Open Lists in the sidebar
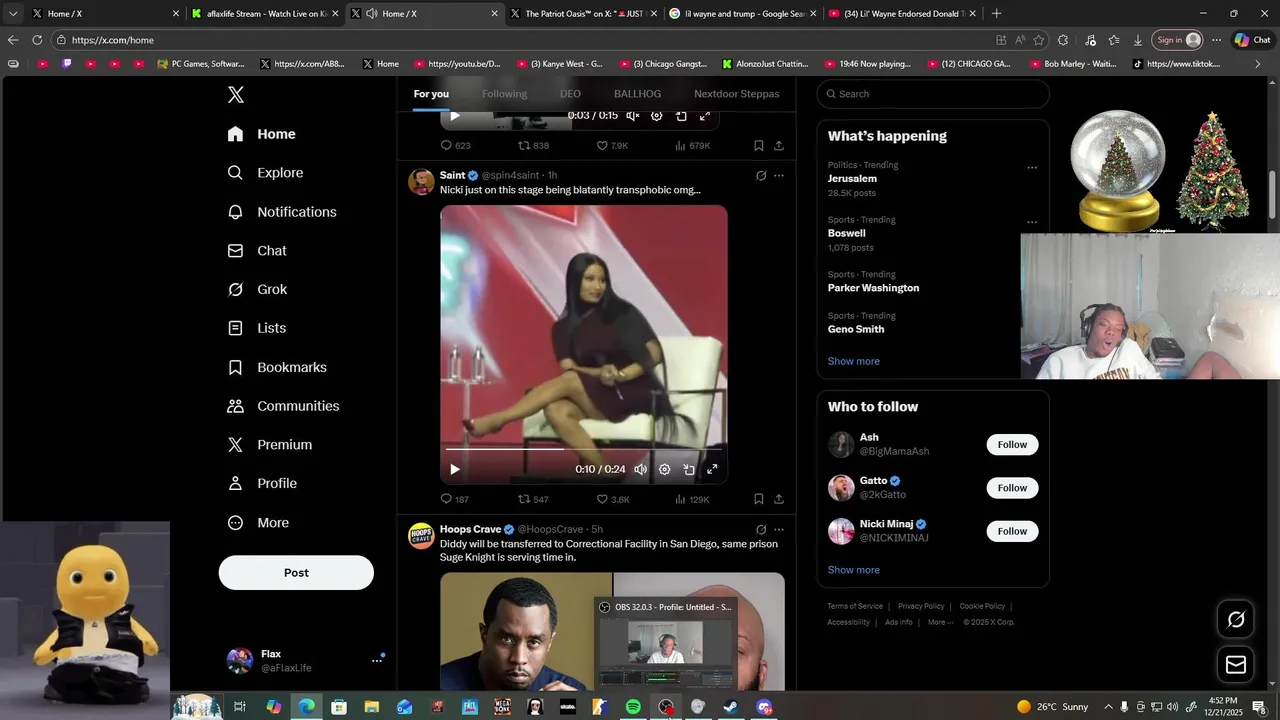Image resolution: width=1280 pixels, height=720 pixels. [x=256, y=328]
